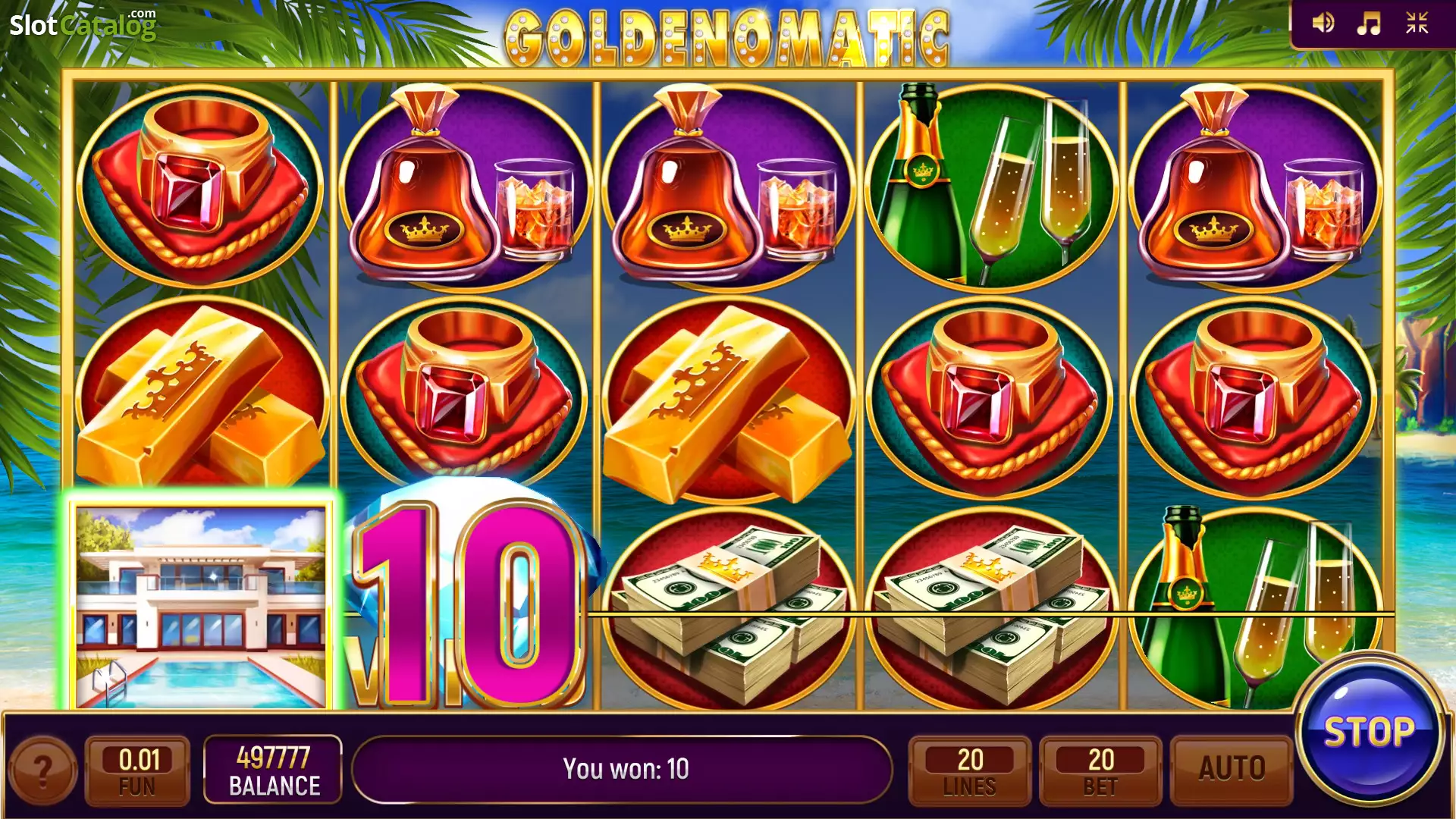Click the gold bars symbol on first reel

point(200,396)
